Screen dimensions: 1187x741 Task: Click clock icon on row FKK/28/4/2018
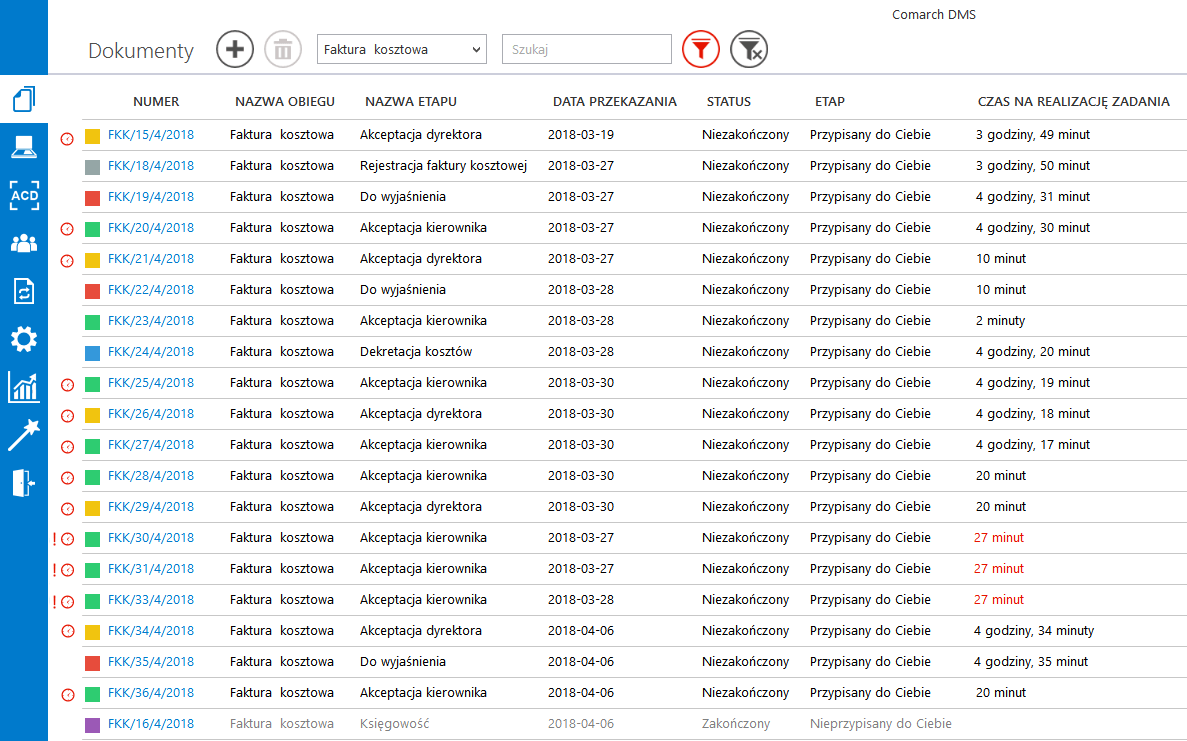coord(67,478)
